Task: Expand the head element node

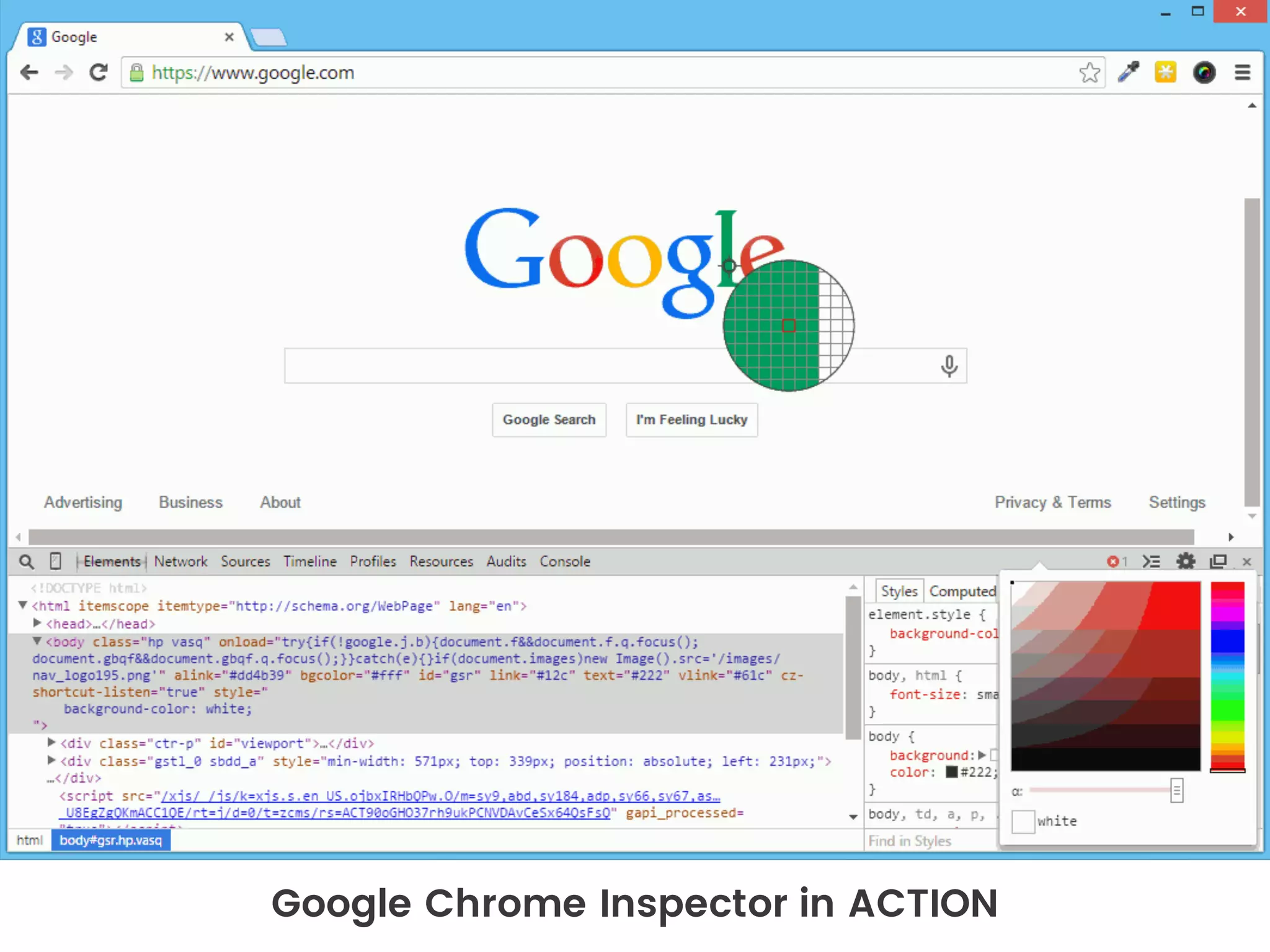Action: (37, 623)
